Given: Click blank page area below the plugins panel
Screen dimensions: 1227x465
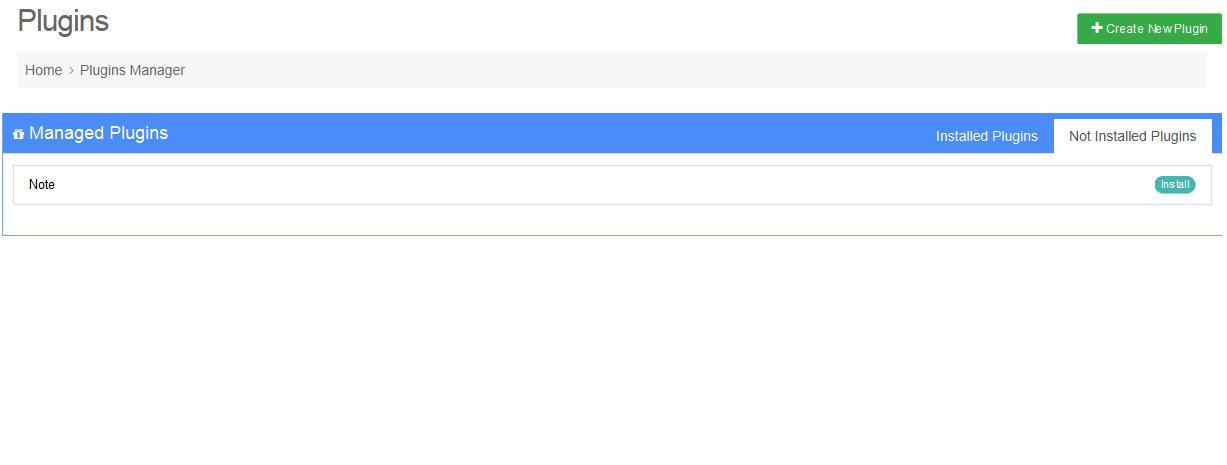Looking at the screenshot, I should pyautogui.click(x=600, y=350).
